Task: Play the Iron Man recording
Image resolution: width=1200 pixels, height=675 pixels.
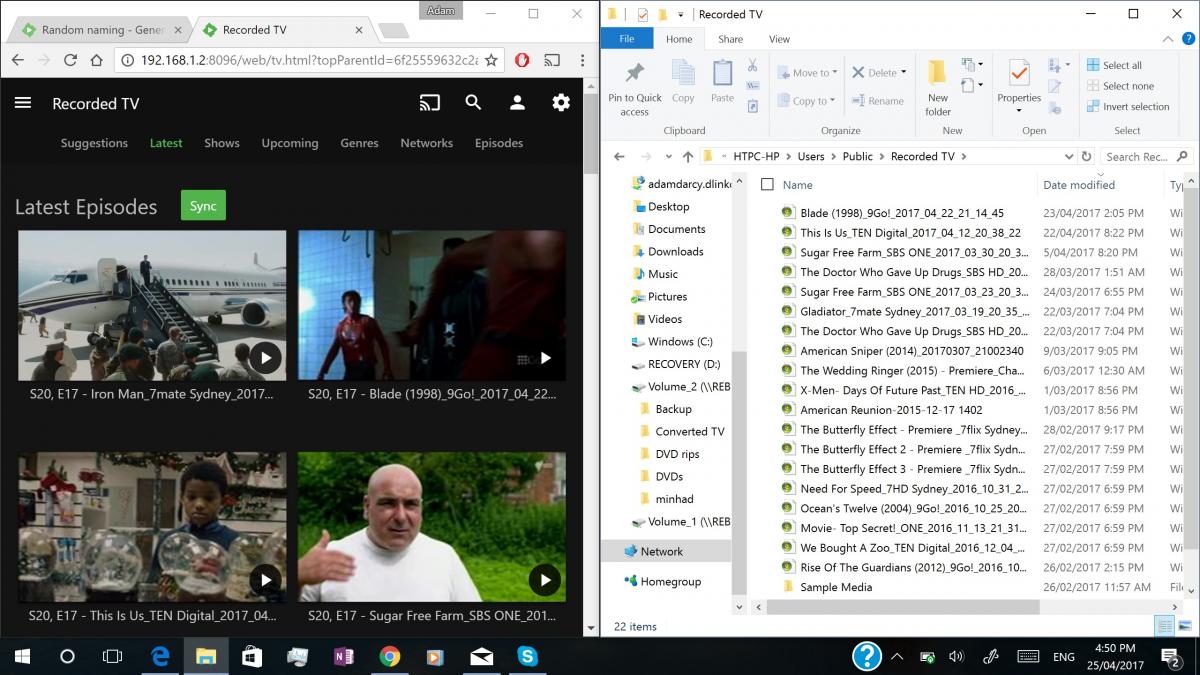Action: [x=265, y=357]
